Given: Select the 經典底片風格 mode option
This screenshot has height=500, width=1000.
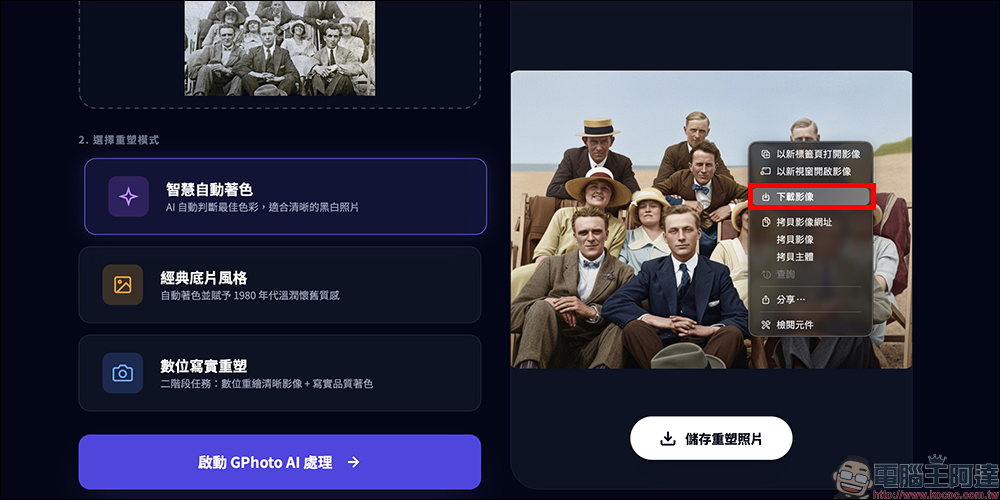Looking at the screenshot, I should coord(279,284).
